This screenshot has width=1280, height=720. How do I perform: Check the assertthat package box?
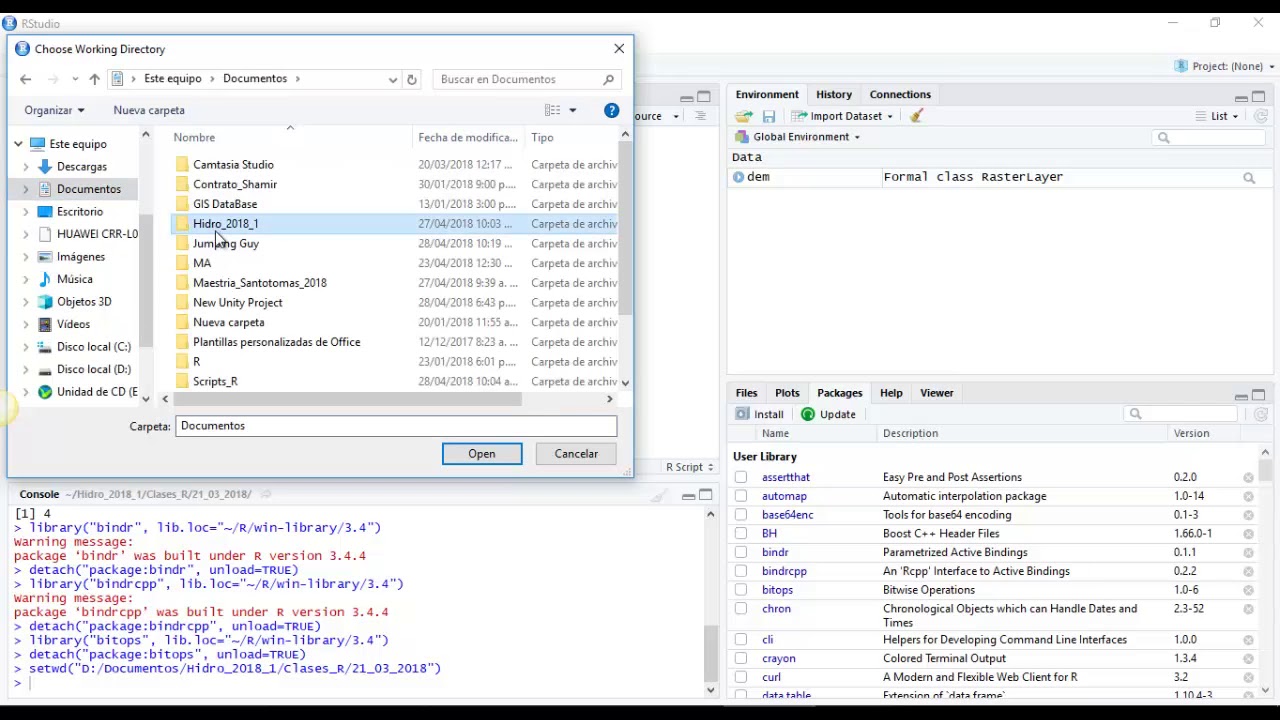(741, 478)
